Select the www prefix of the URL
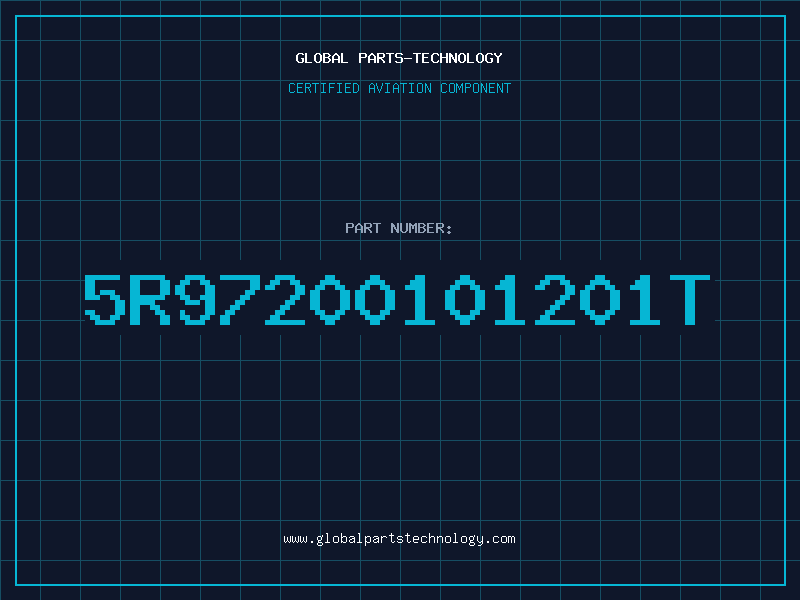 tap(296, 540)
